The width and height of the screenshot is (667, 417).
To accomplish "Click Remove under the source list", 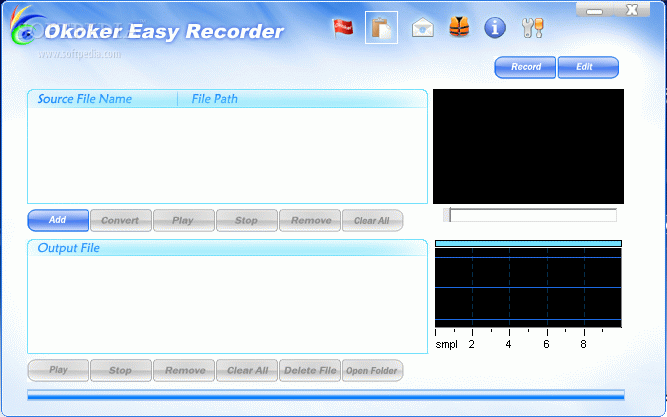I will tap(310, 220).
